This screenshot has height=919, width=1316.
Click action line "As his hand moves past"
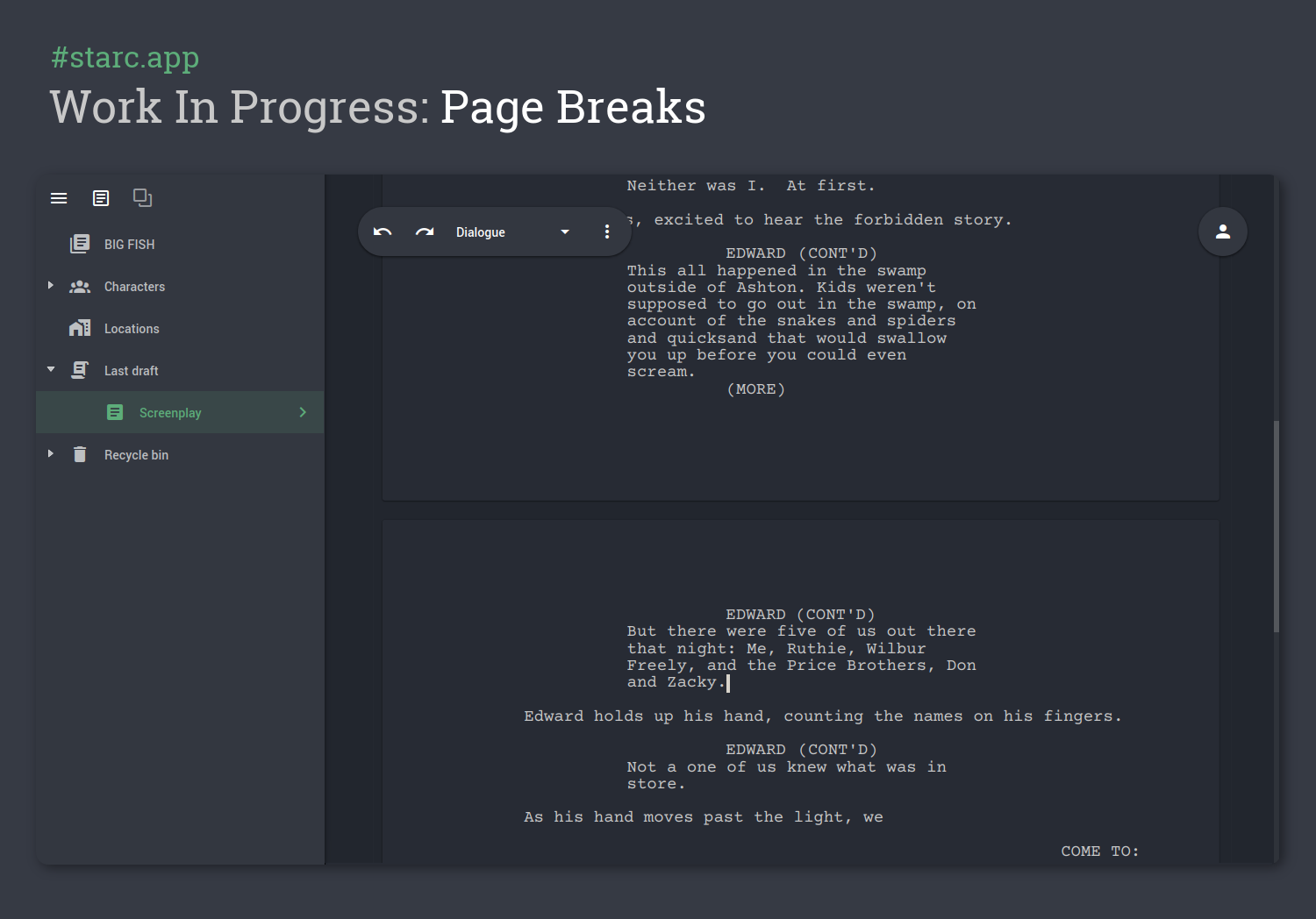[x=704, y=817]
